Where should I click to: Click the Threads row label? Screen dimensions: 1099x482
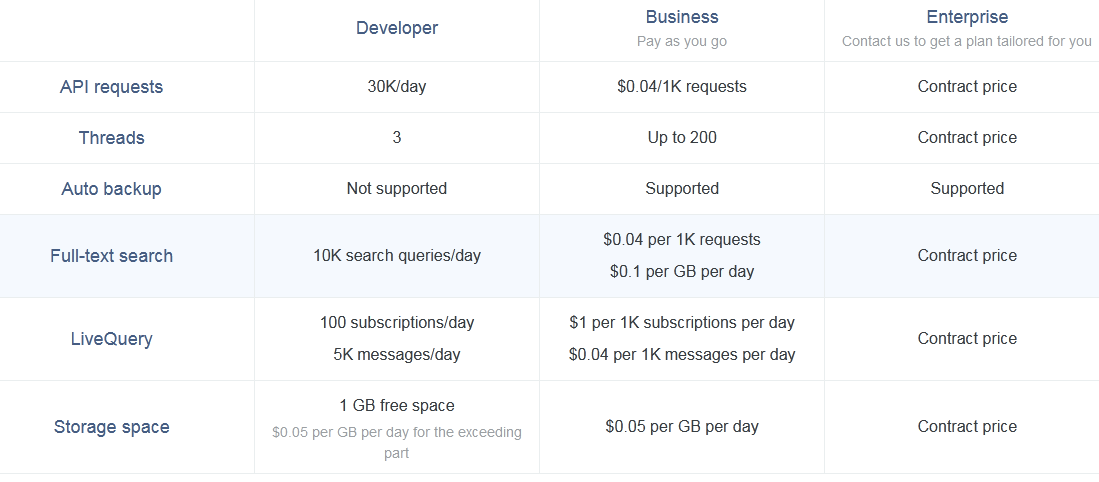click(111, 138)
